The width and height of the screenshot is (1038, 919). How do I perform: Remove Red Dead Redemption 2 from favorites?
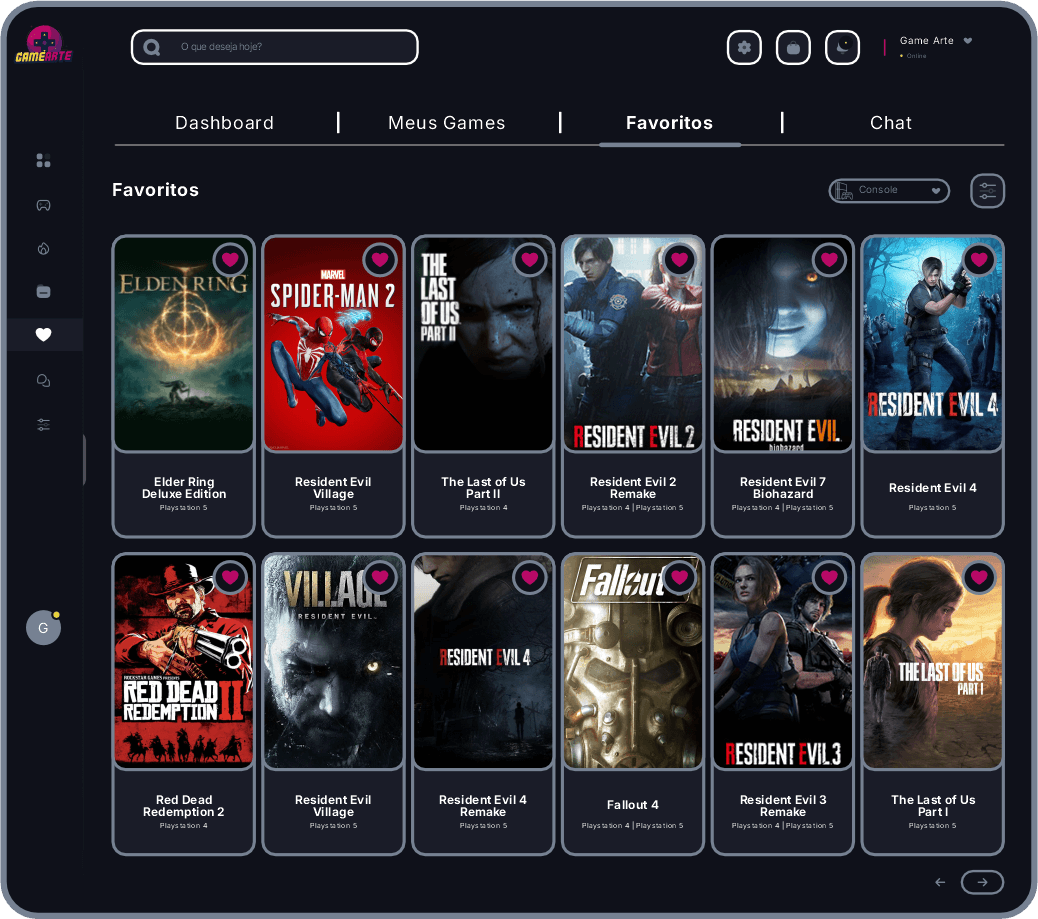click(x=230, y=578)
